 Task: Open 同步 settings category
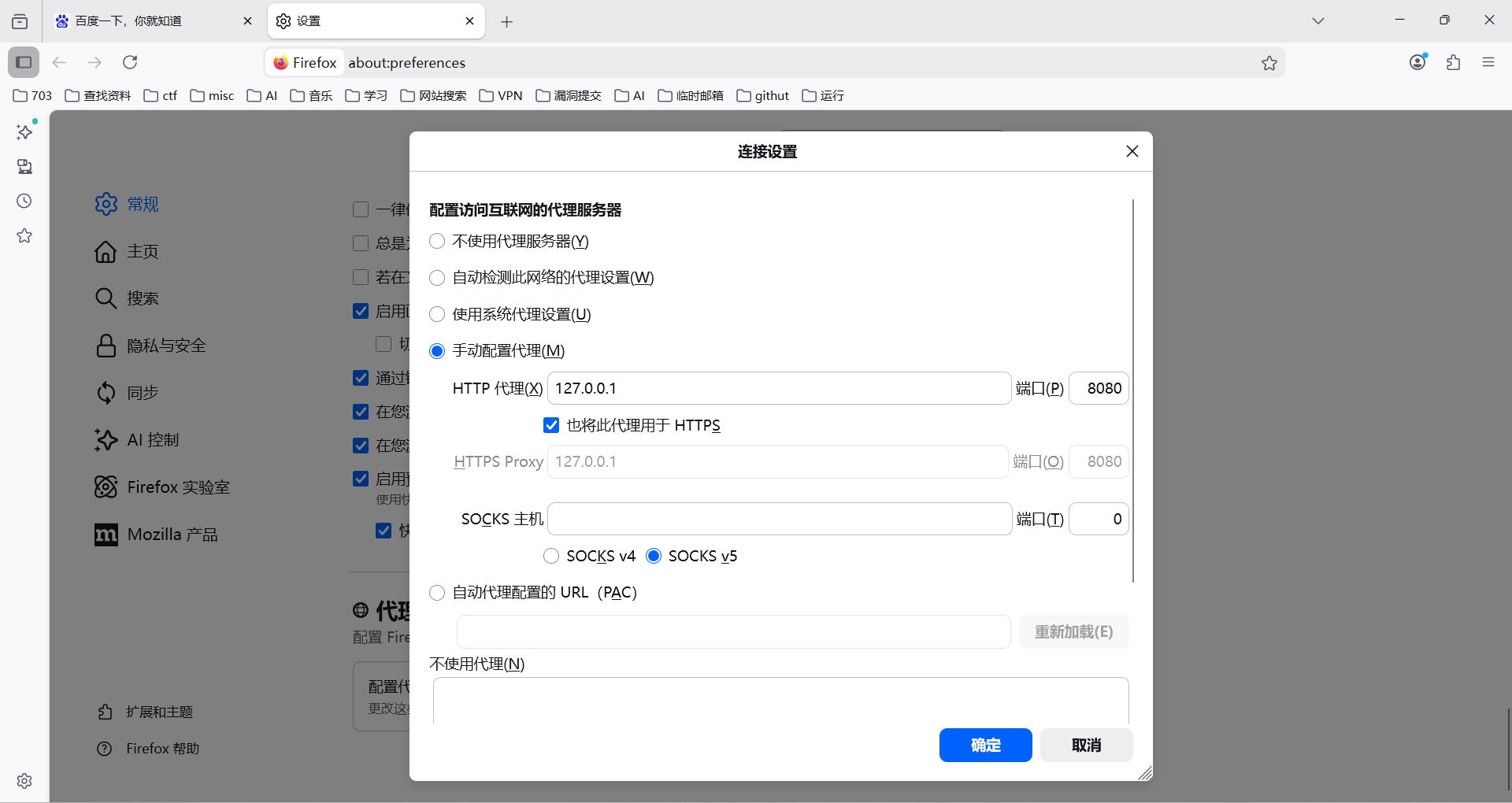click(127, 394)
